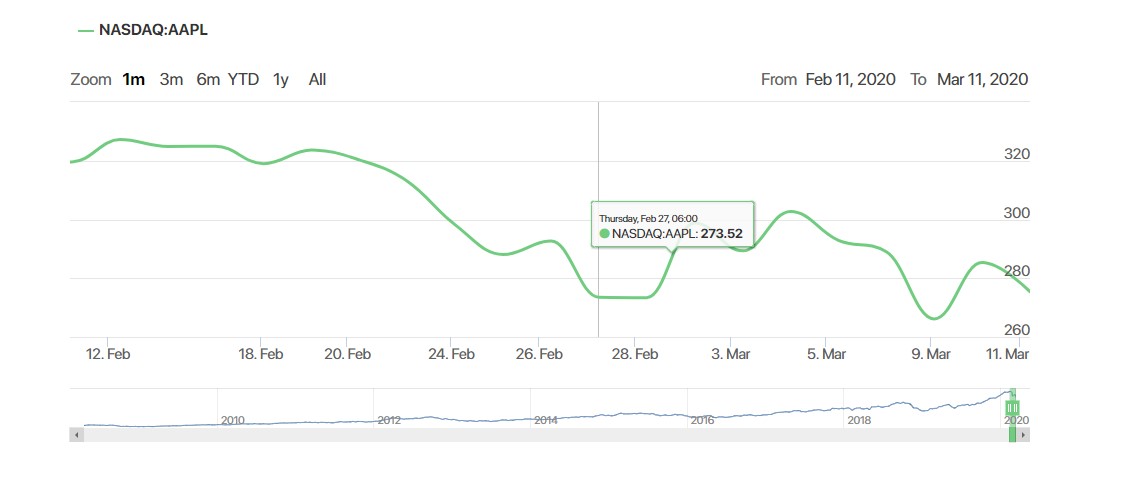Click the 9. Mar low point on line

click(933, 318)
